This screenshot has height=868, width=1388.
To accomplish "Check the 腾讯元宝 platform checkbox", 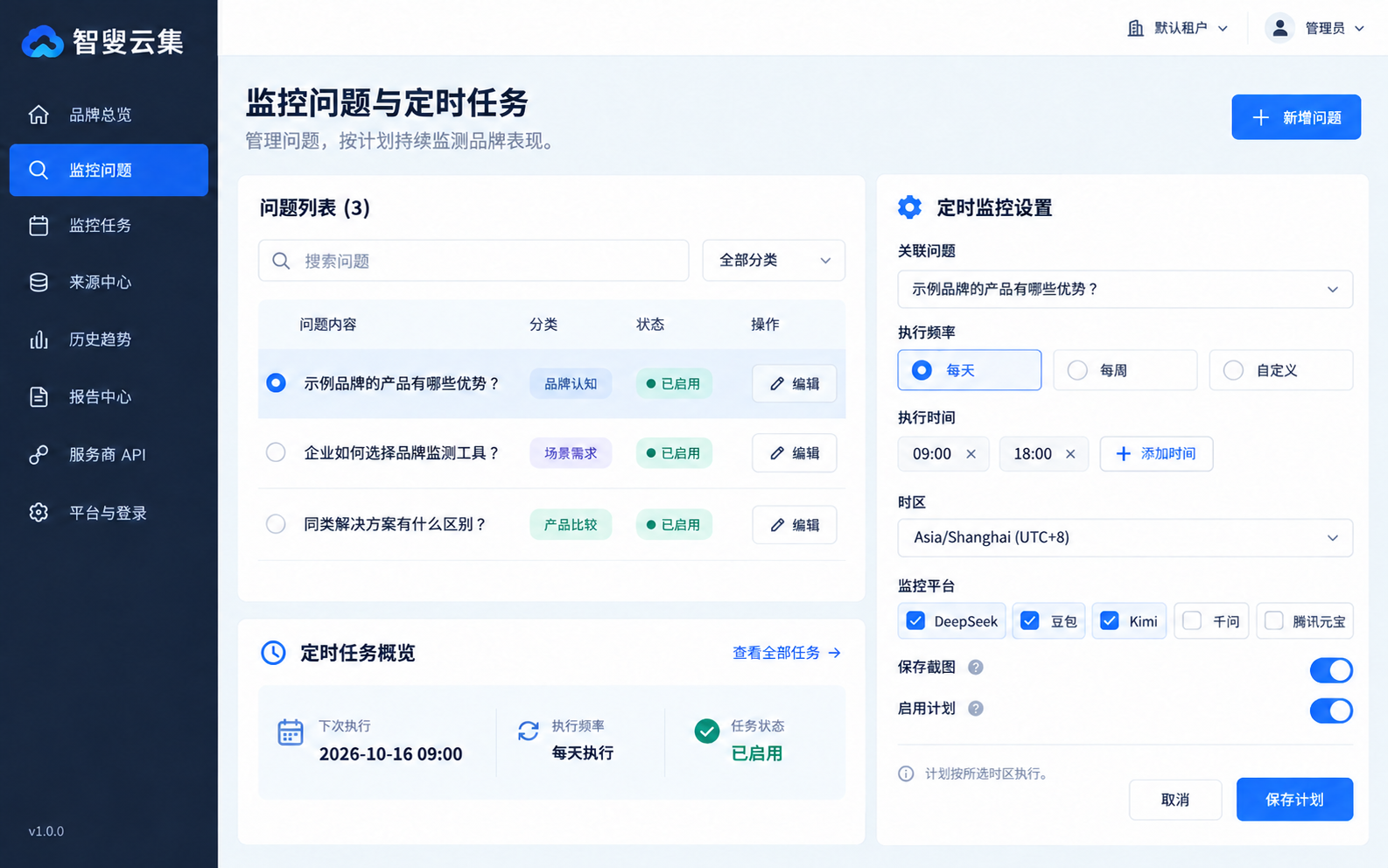I will tap(1274, 621).
